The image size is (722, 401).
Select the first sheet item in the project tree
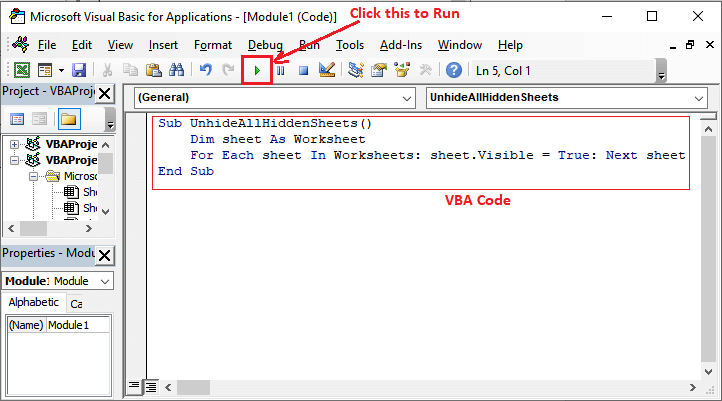coord(80,192)
